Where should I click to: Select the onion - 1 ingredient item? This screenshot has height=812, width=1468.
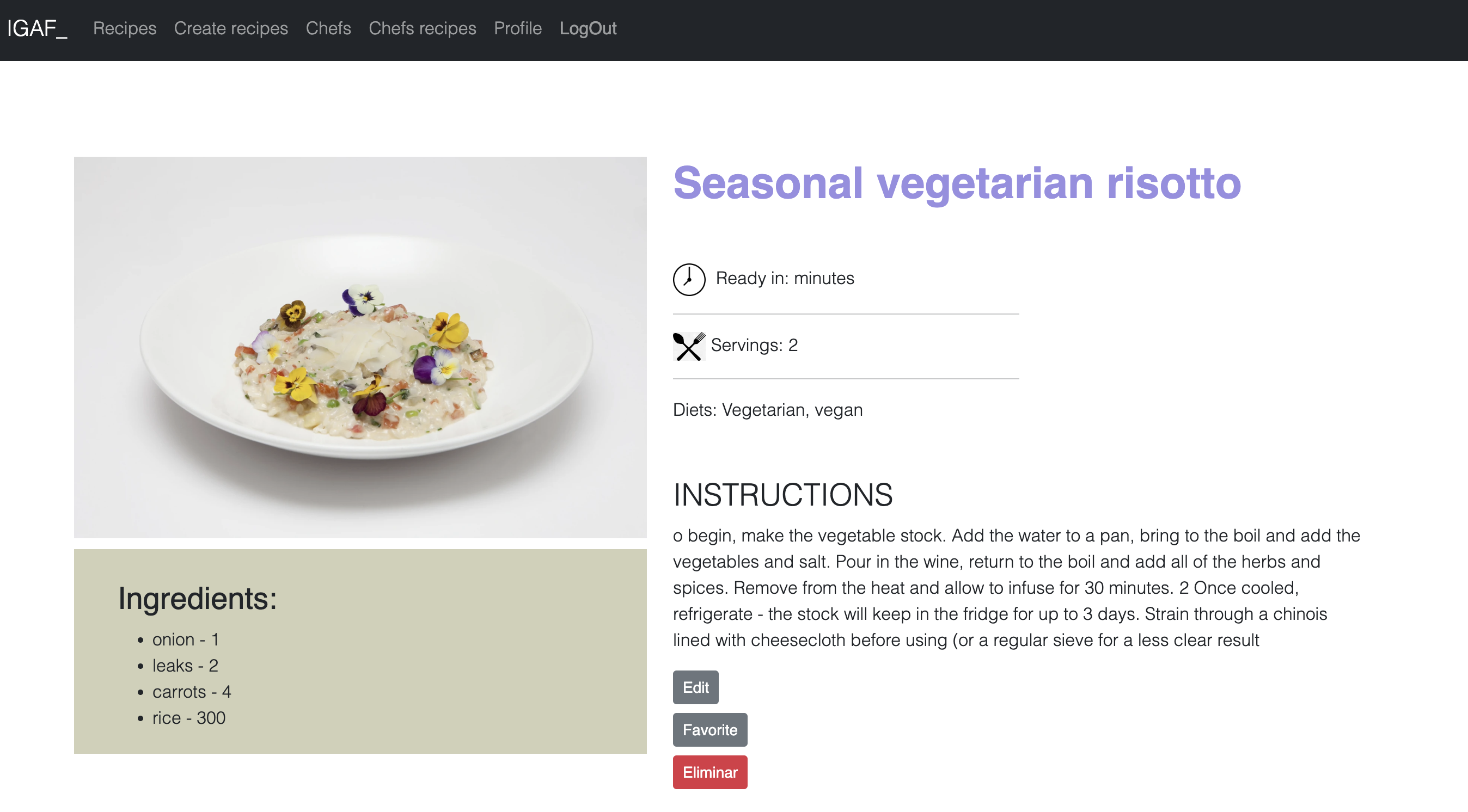click(x=185, y=639)
